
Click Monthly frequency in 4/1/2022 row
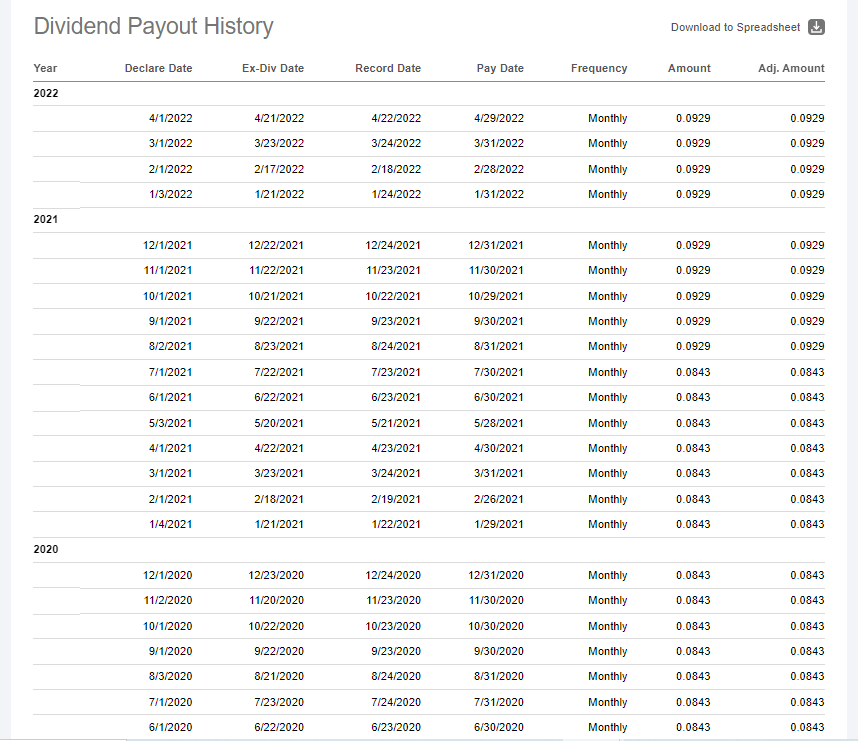coord(607,118)
